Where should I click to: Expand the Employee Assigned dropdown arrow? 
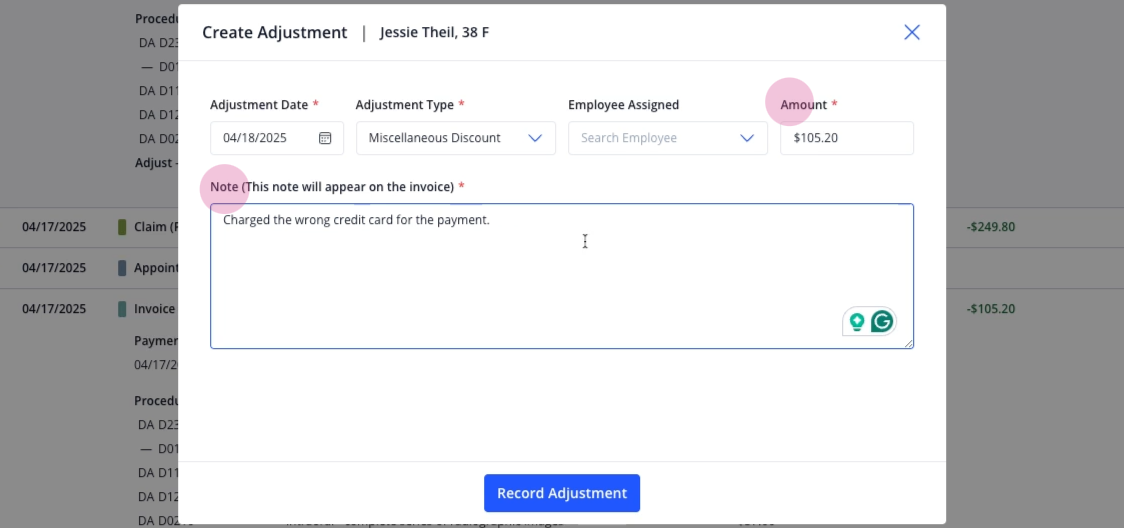747,138
